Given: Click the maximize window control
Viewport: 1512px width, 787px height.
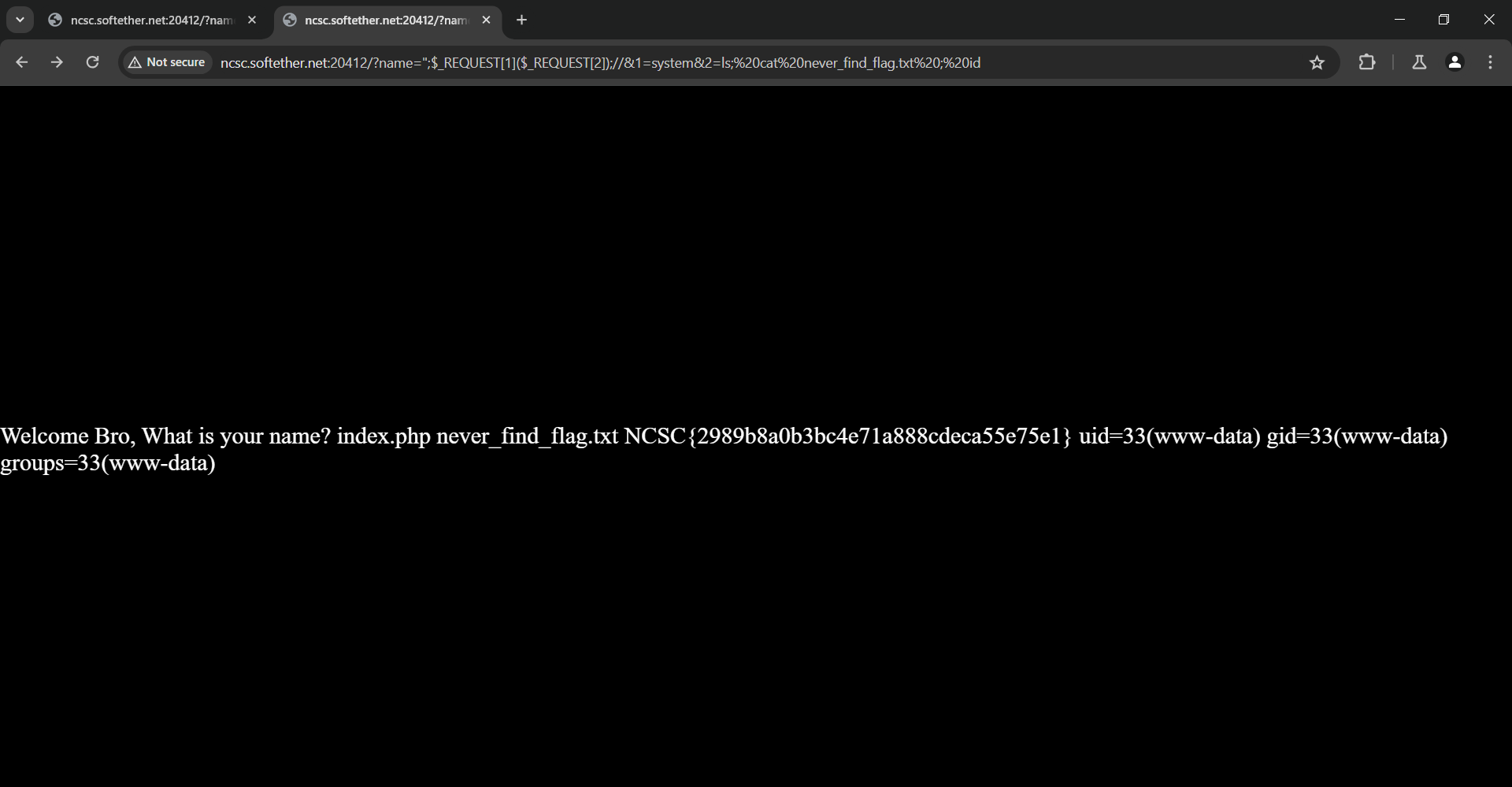Looking at the screenshot, I should pos(1444,19).
